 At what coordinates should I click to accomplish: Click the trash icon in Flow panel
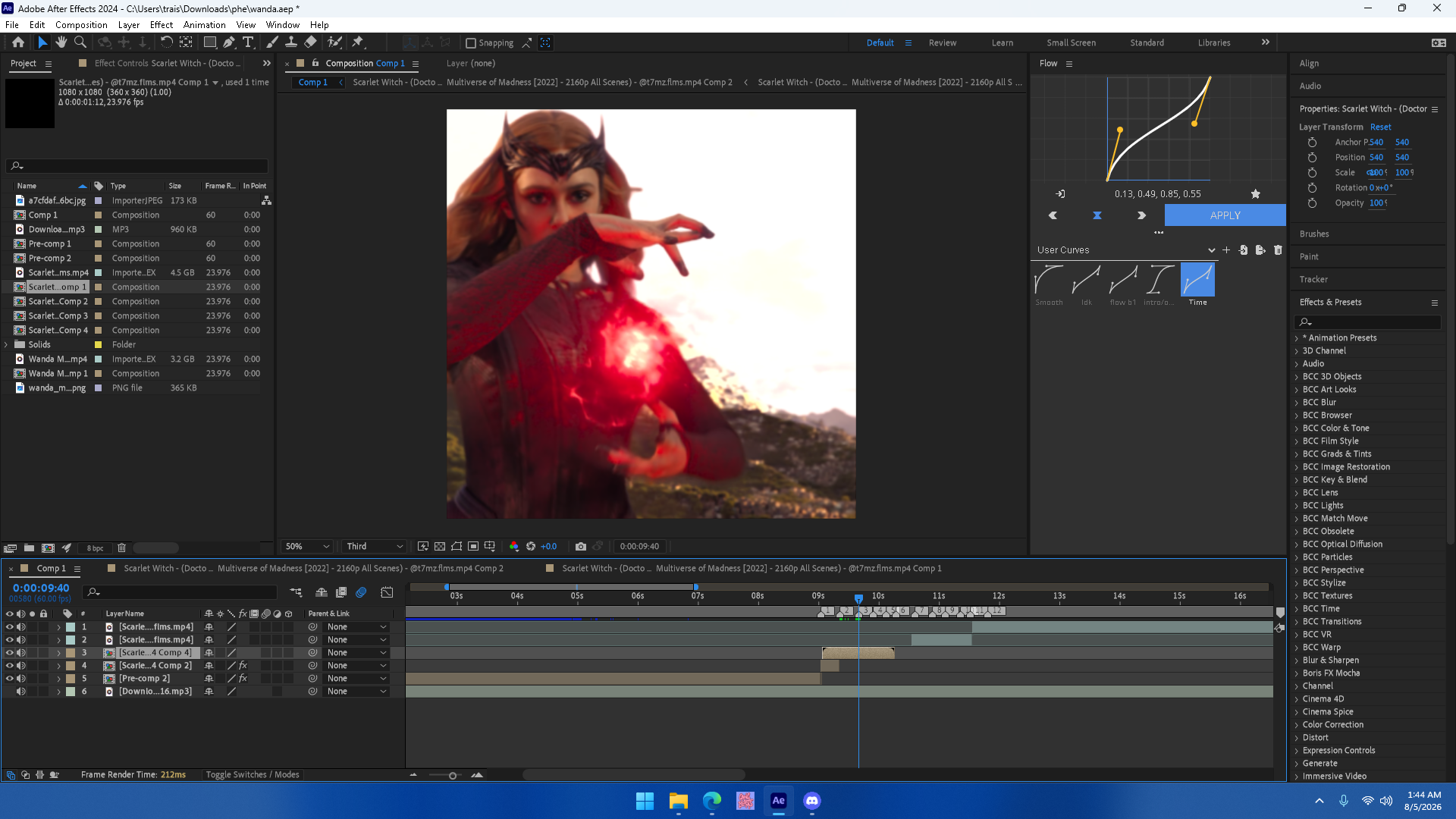point(1278,249)
